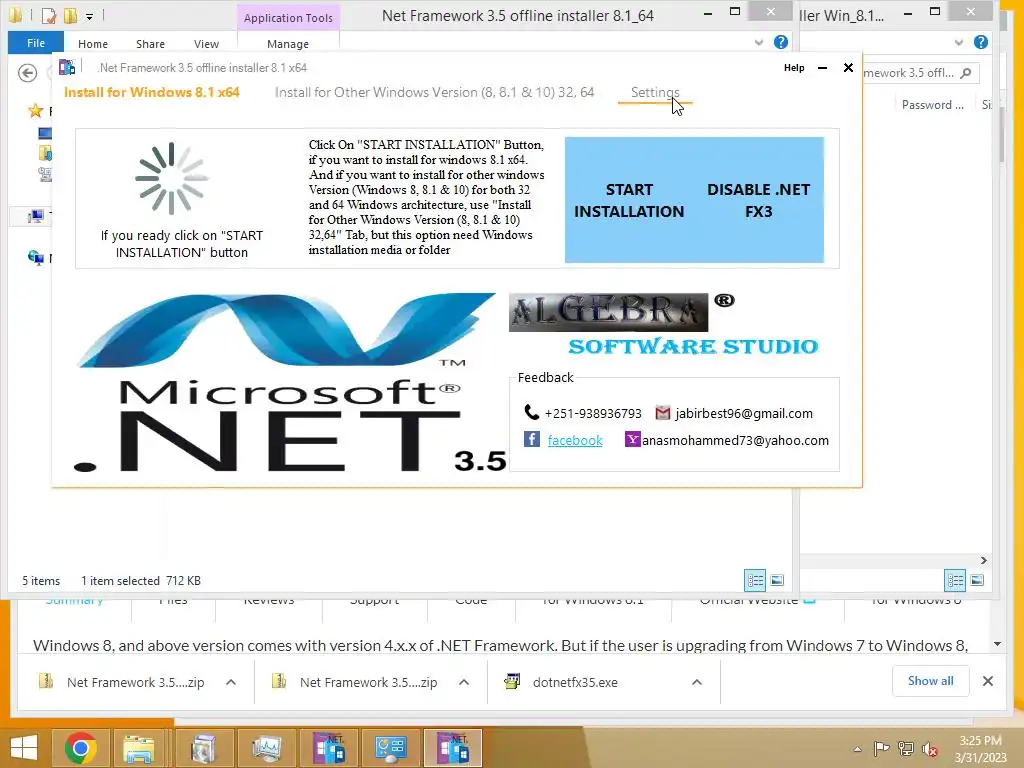
Task: Close the Chrome downloads bar
Action: click(987, 681)
